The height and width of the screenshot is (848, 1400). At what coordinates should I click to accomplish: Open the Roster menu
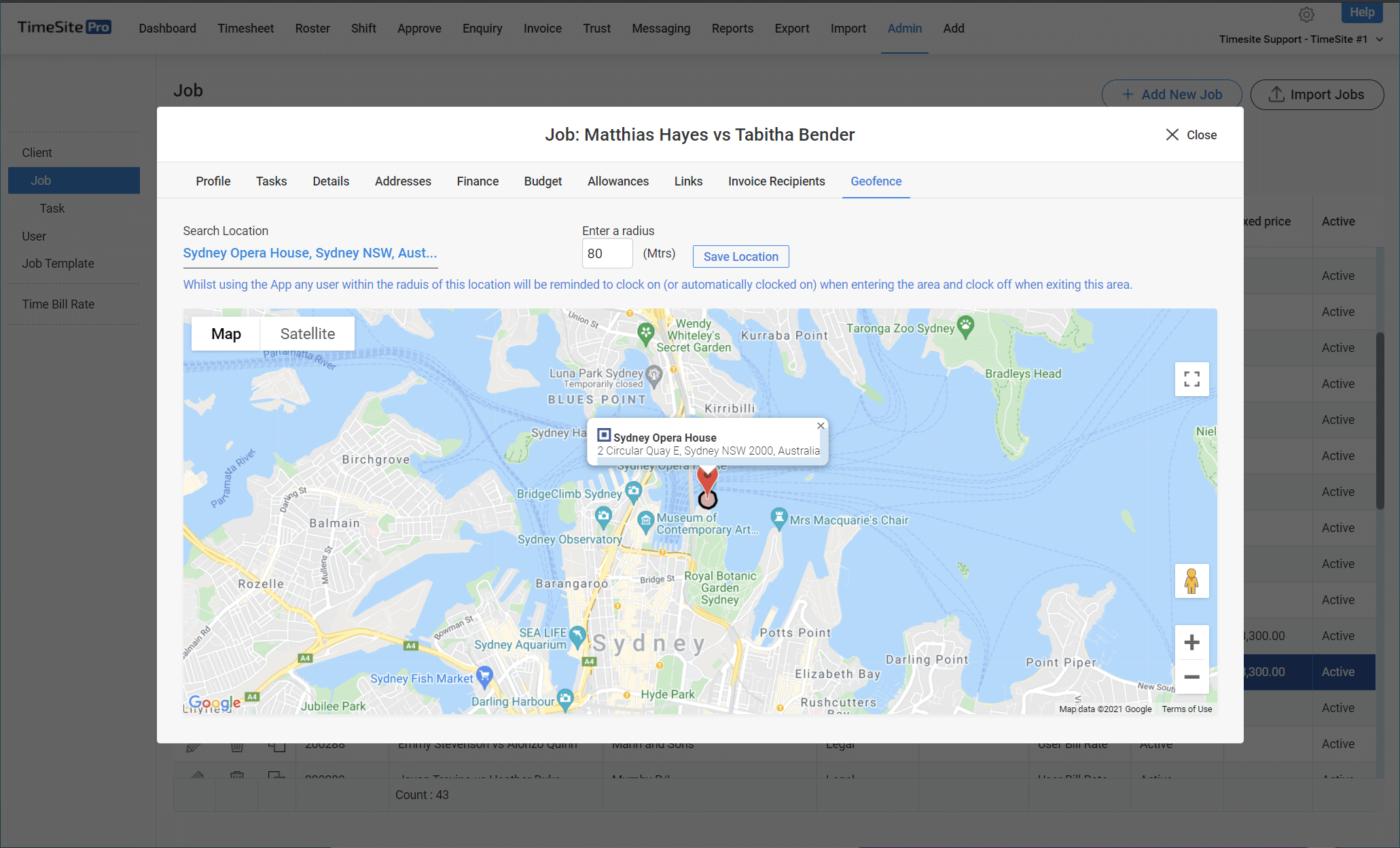[x=312, y=29]
